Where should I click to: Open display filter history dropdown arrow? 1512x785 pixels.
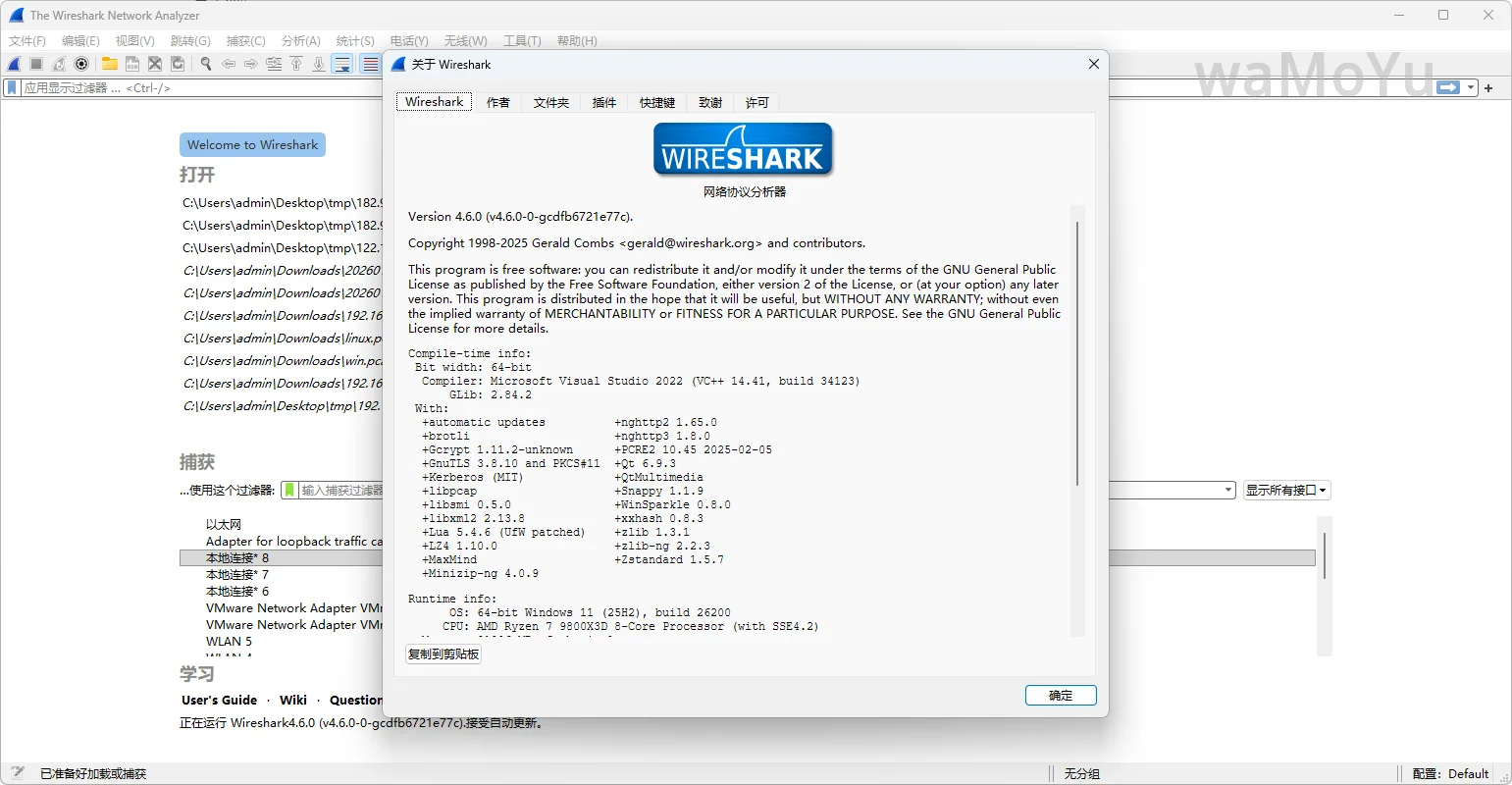[x=1471, y=87]
